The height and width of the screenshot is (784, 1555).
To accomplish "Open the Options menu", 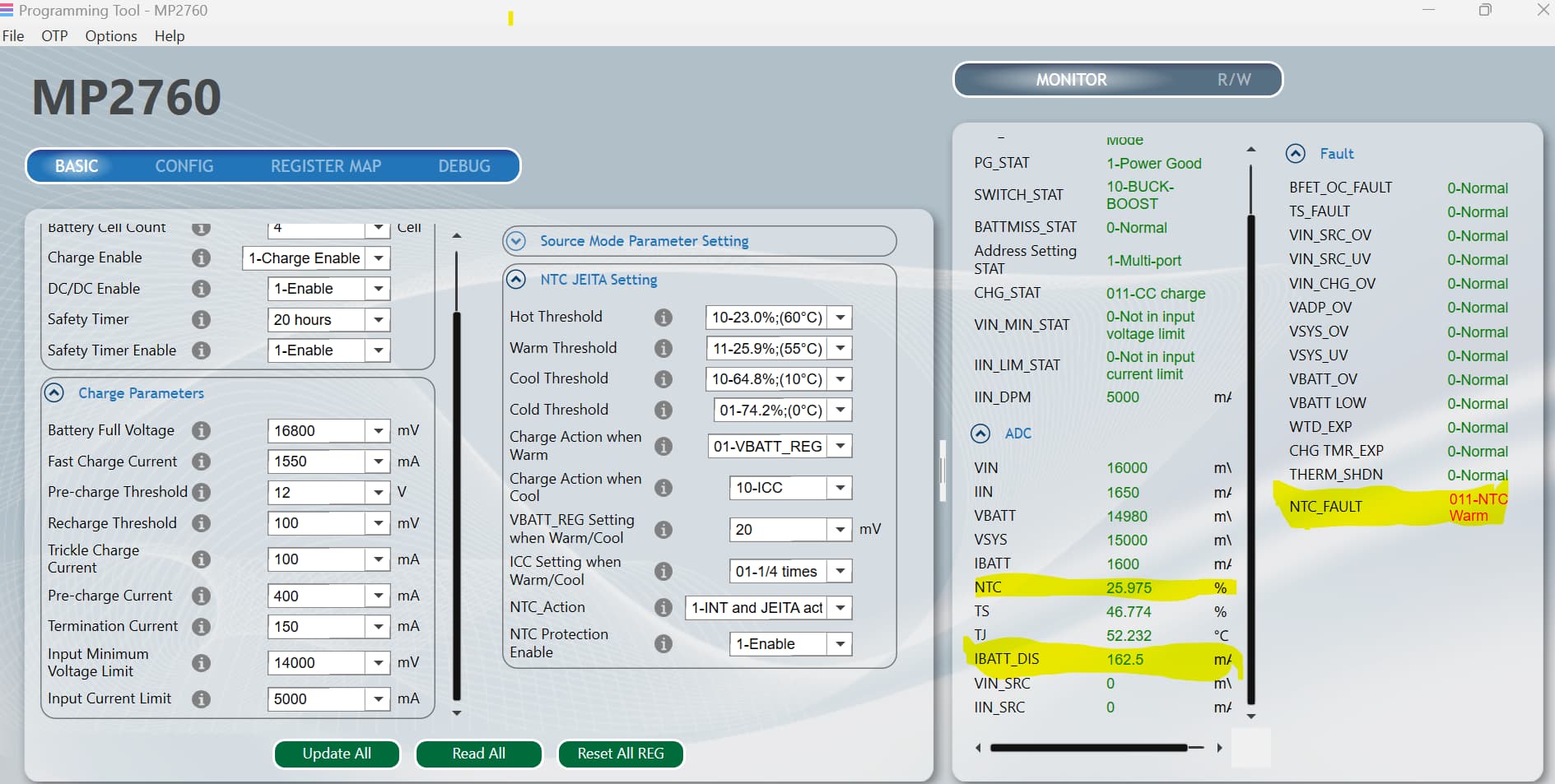I will [111, 36].
